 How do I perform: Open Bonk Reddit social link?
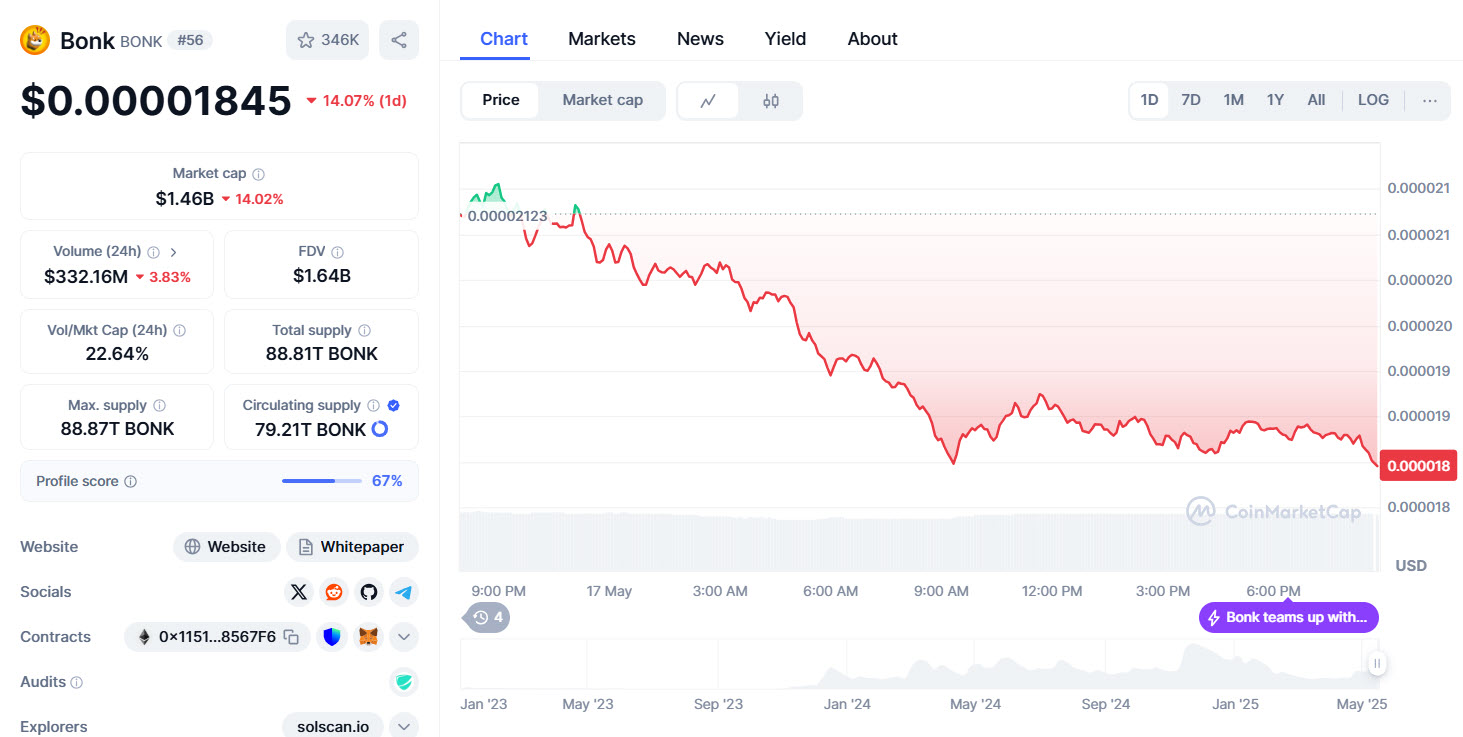[334, 592]
